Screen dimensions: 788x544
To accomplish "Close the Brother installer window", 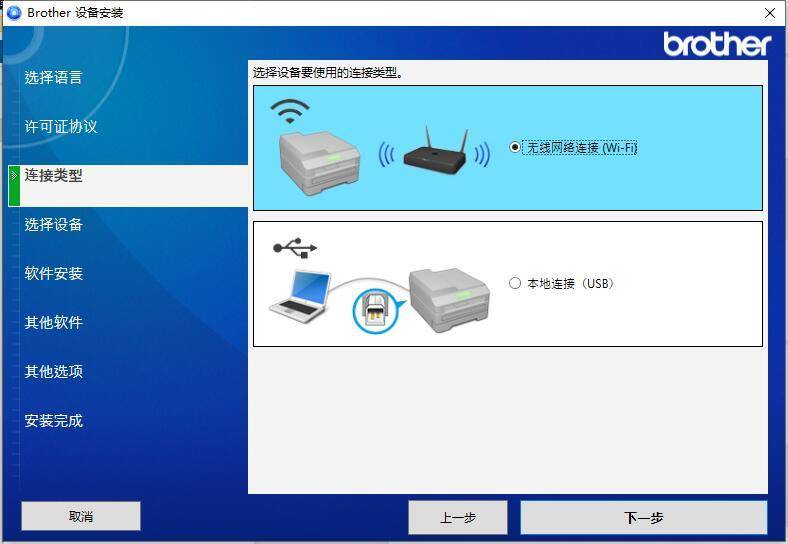I will coord(769,13).
